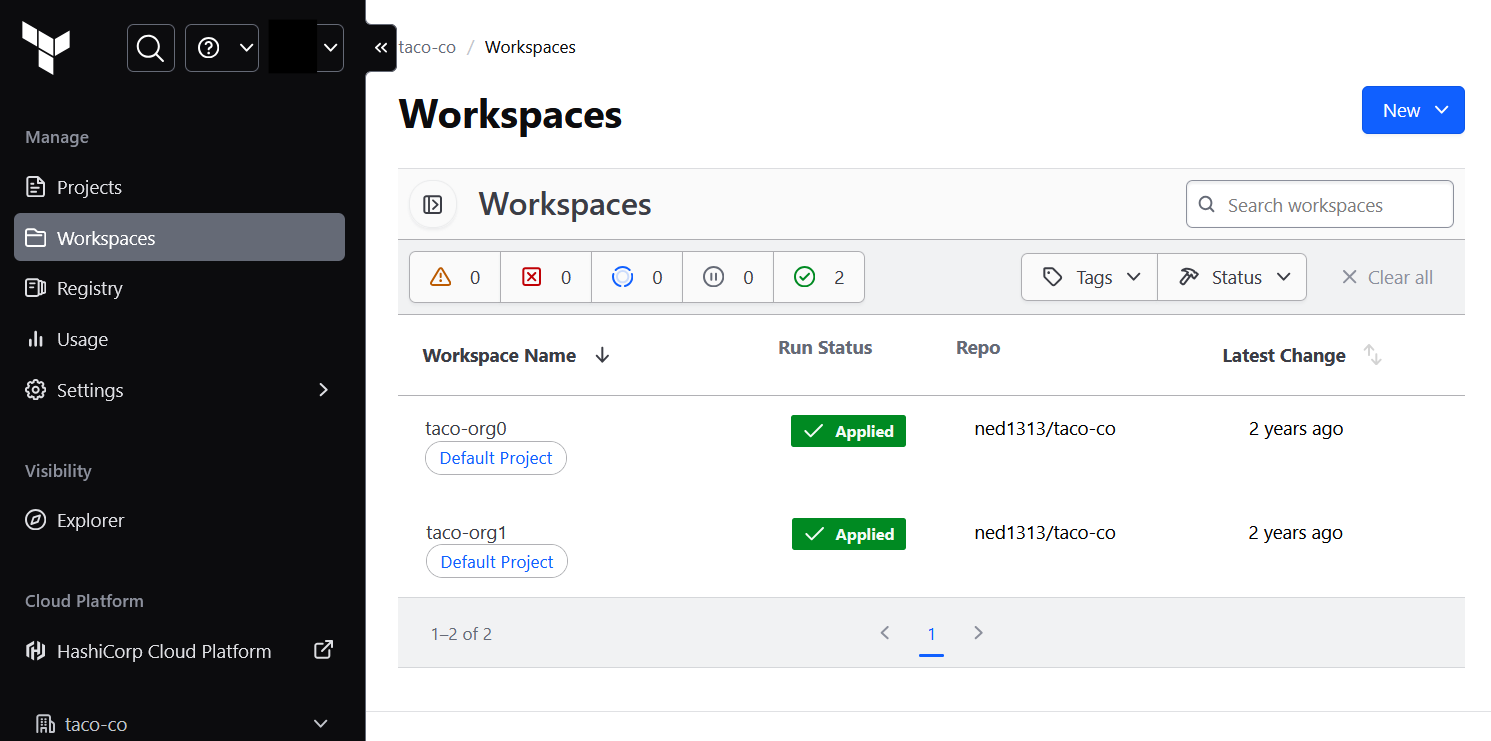Viewport: 1491px width, 741px height.
Task: Filter by applied success status
Action: coord(819,277)
